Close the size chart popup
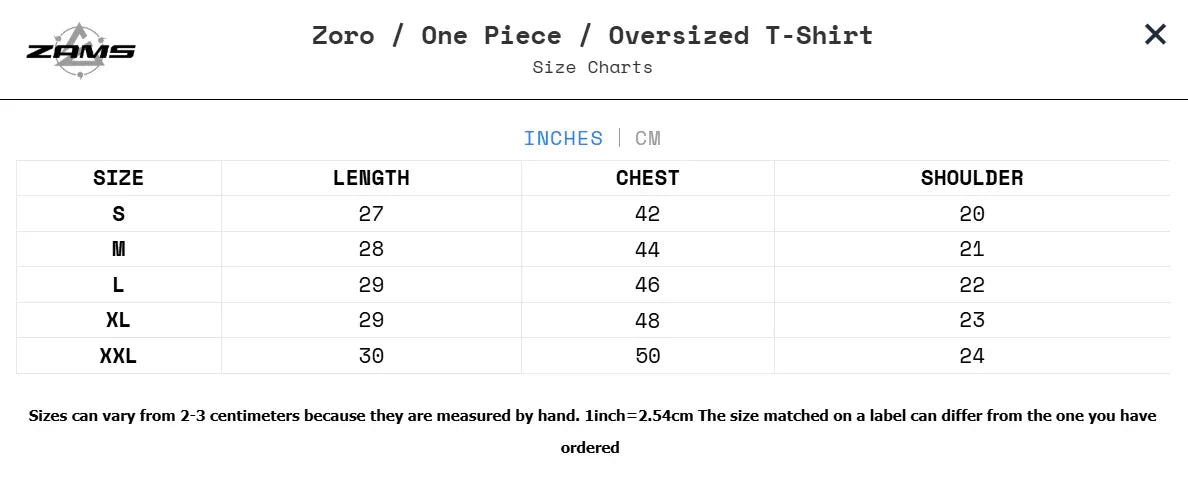 tap(1155, 35)
